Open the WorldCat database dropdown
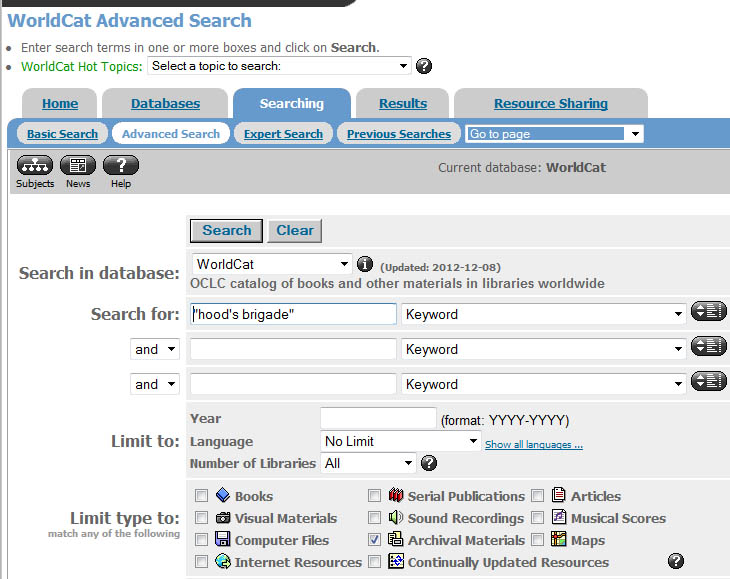The height and width of the screenshot is (579, 730). pos(272,264)
